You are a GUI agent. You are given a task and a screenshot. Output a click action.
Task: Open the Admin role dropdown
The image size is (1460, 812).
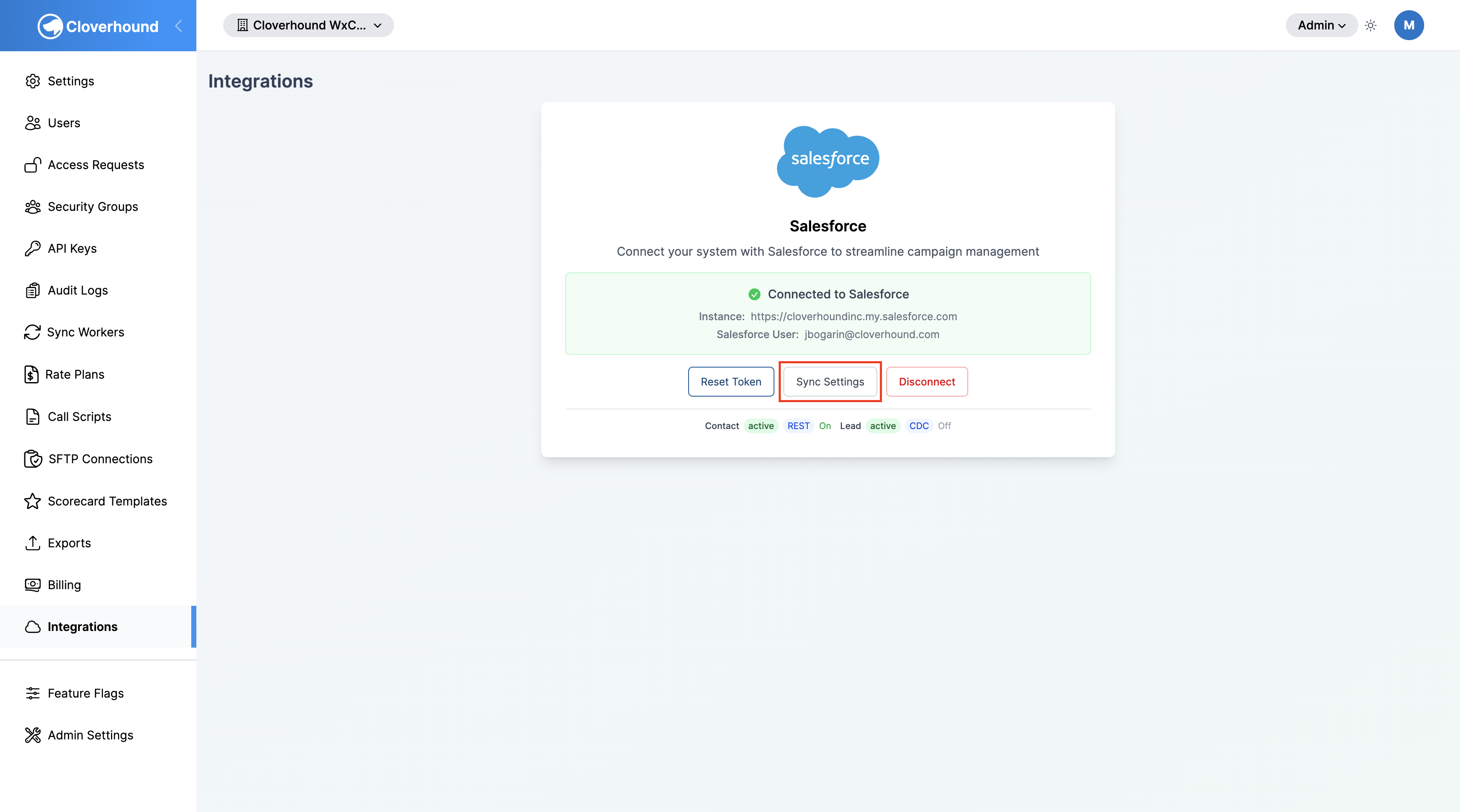[1322, 26]
